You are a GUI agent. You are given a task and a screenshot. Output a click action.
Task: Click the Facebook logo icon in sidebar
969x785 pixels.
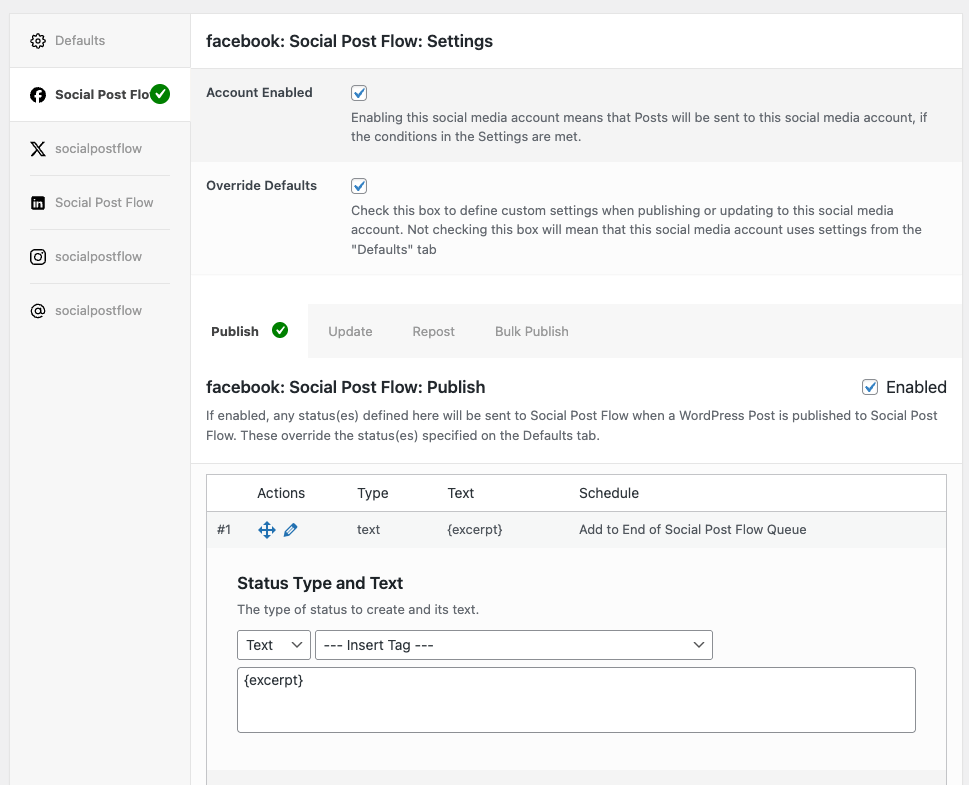38,95
